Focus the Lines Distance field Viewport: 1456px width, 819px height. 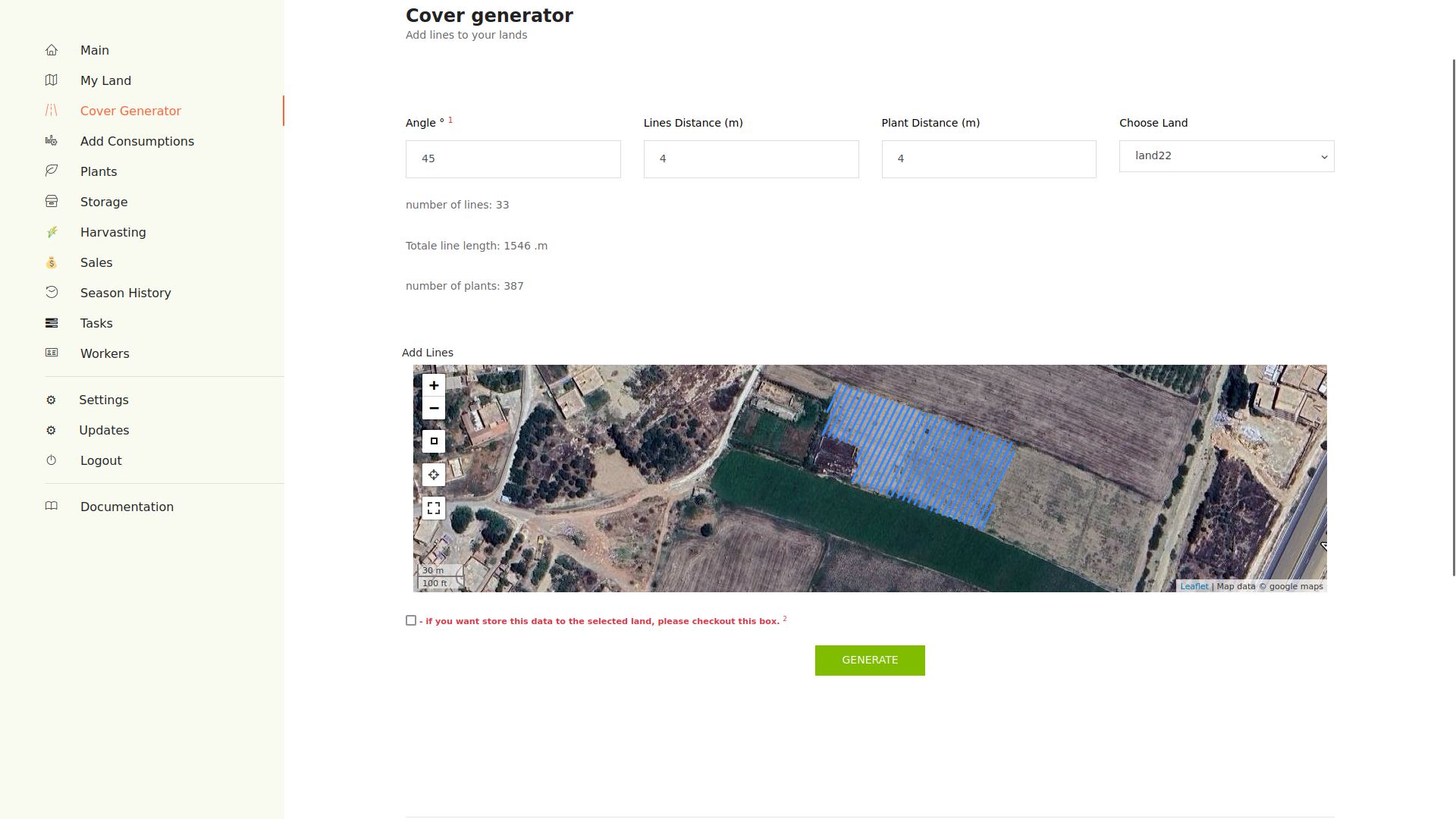click(751, 159)
